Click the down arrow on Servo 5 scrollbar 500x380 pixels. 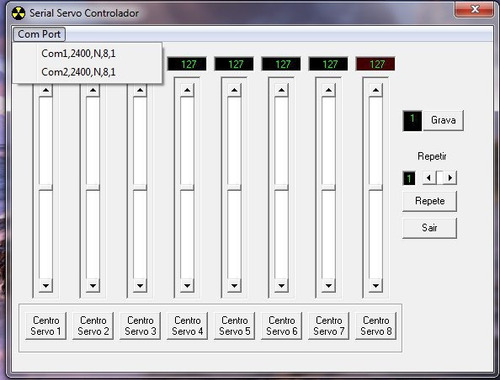[234, 285]
